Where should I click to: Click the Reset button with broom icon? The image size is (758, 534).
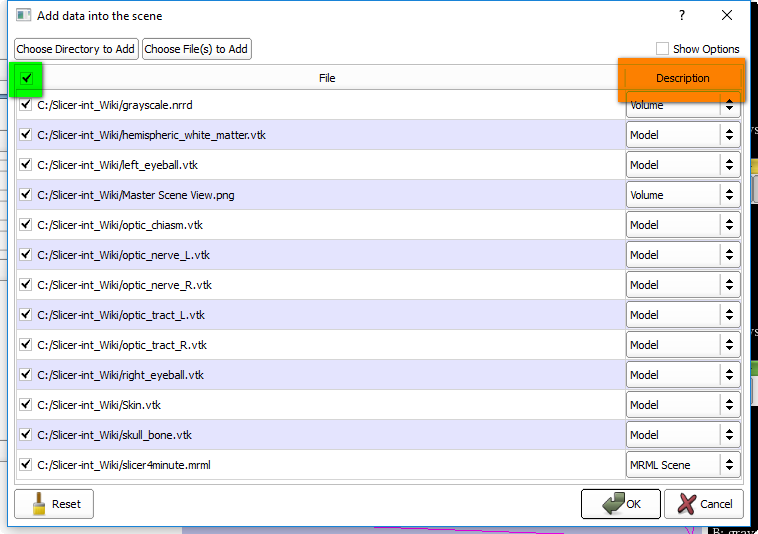pos(54,504)
